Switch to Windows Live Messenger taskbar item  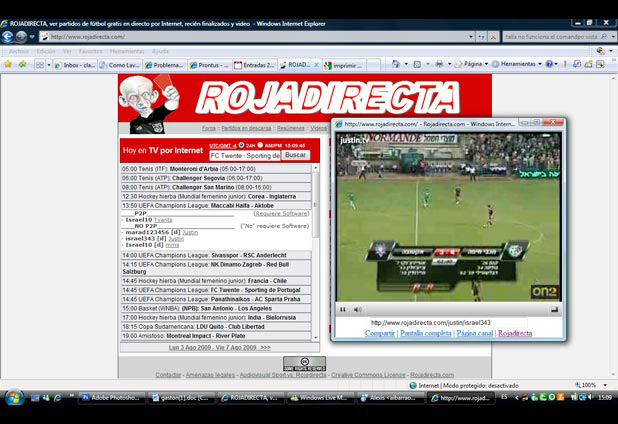320,398
